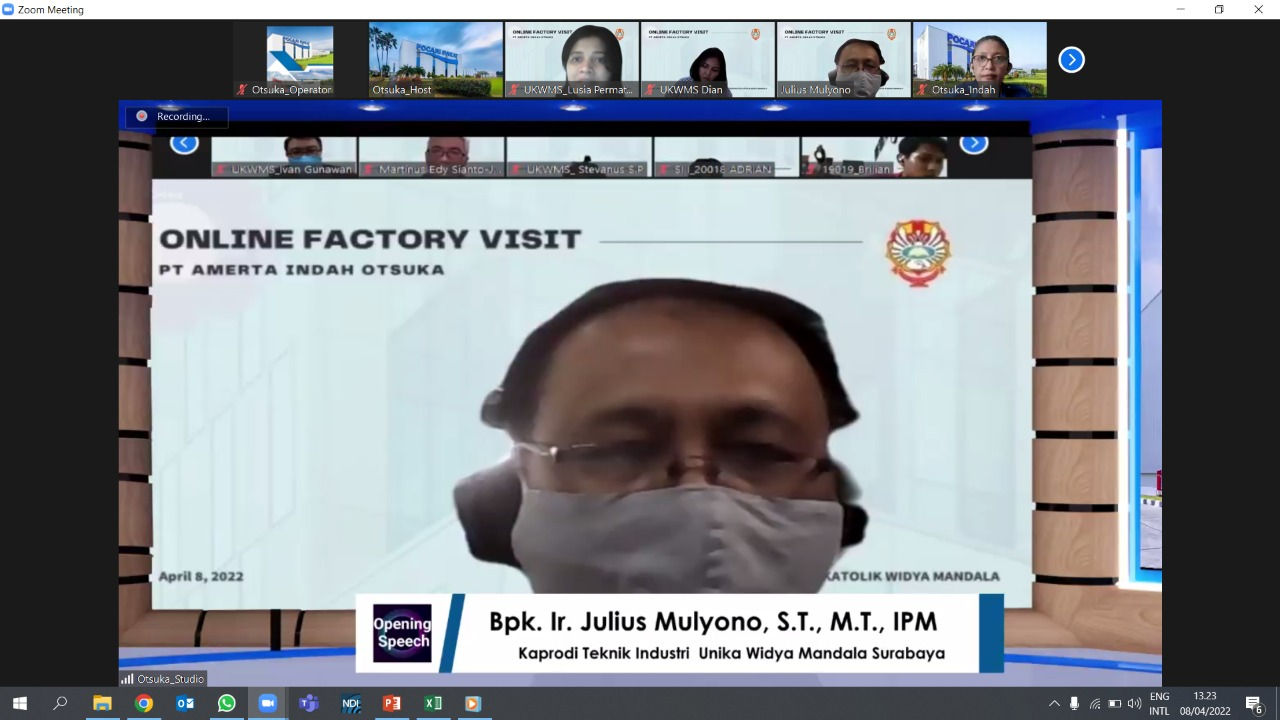Click the Recording... indicator

(177, 116)
